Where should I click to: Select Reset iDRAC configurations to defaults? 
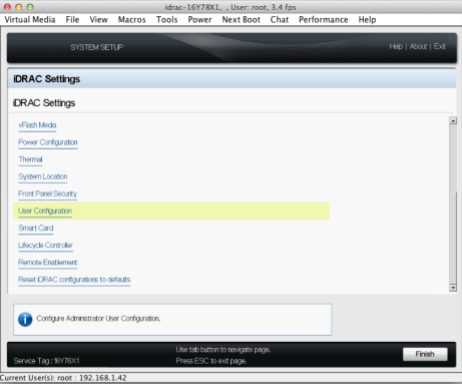[x=74, y=280]
